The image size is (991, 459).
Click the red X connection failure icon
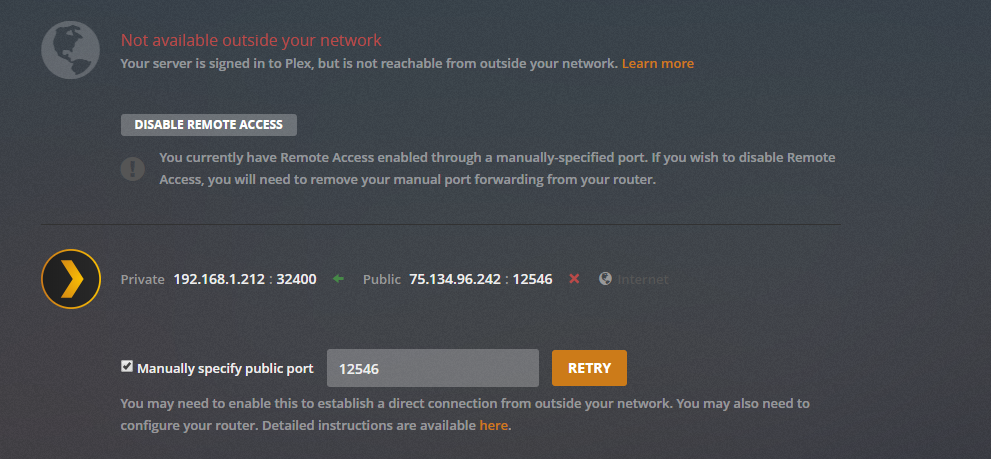tap(574, 279)
